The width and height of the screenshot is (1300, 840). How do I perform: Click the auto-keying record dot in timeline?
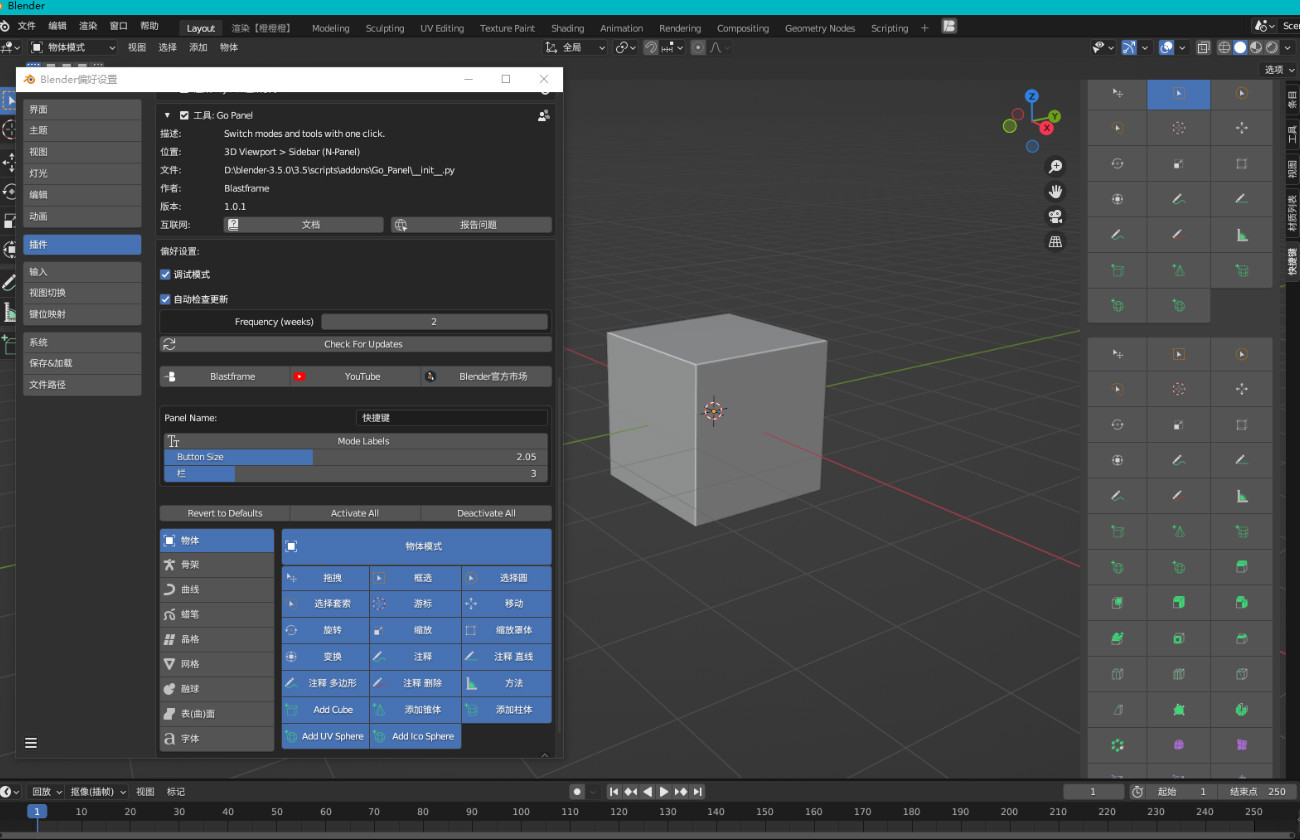point(576,792)
